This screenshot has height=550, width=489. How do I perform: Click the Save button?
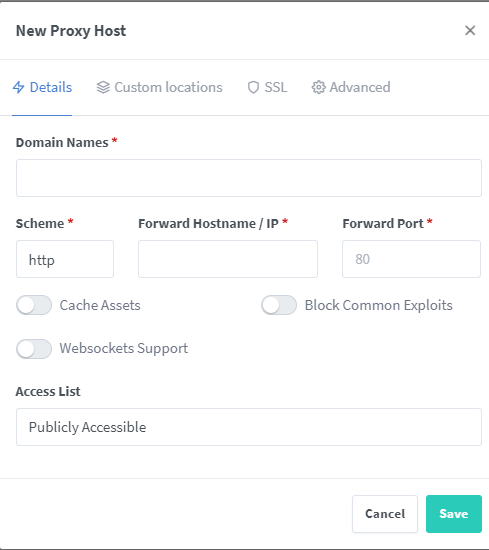click(454, 514)
